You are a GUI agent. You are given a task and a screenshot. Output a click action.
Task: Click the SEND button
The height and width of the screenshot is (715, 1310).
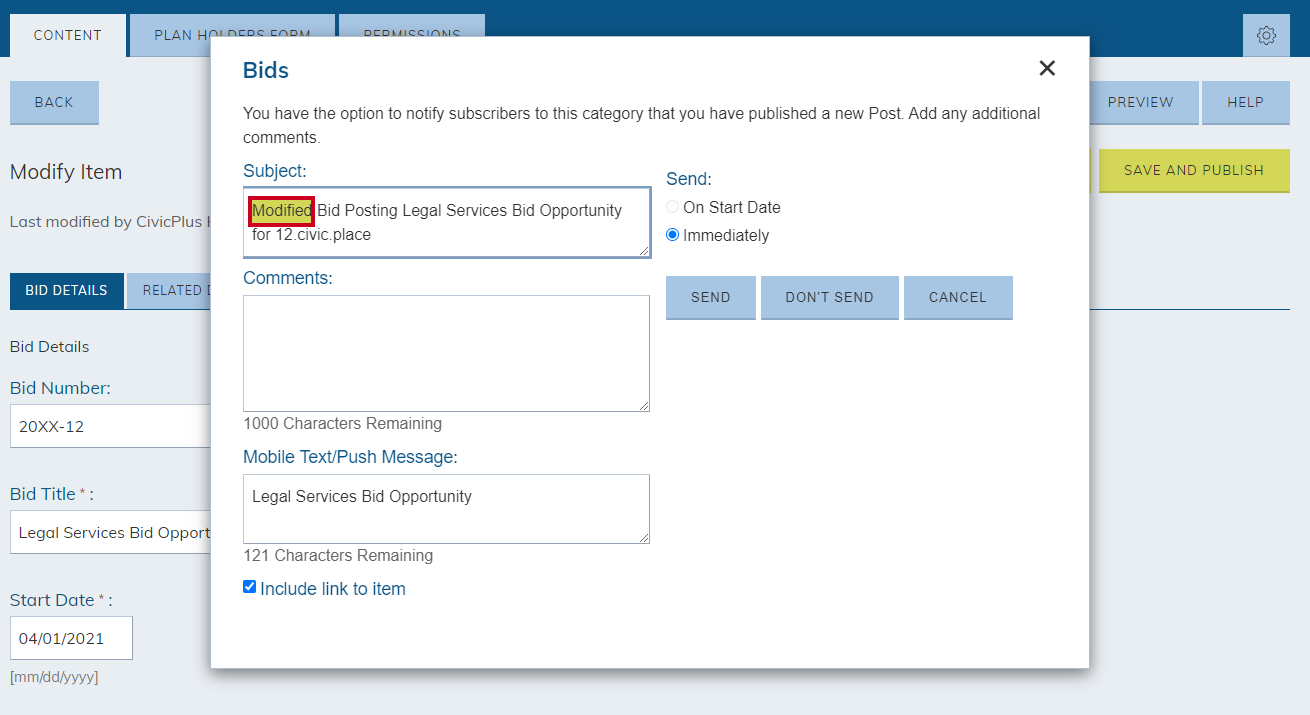tap(711, 297)
